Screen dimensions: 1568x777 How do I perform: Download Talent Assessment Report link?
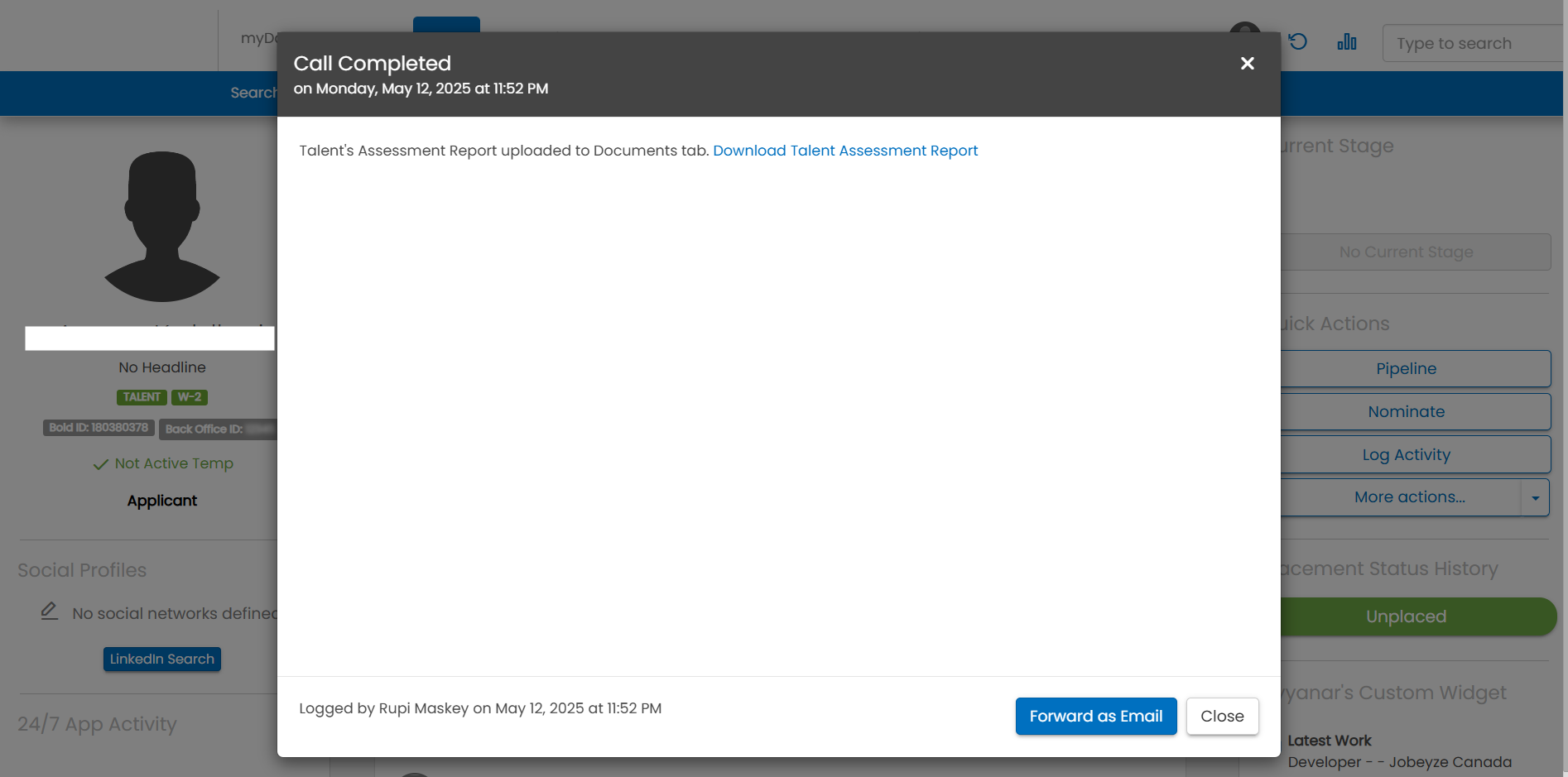845,151
